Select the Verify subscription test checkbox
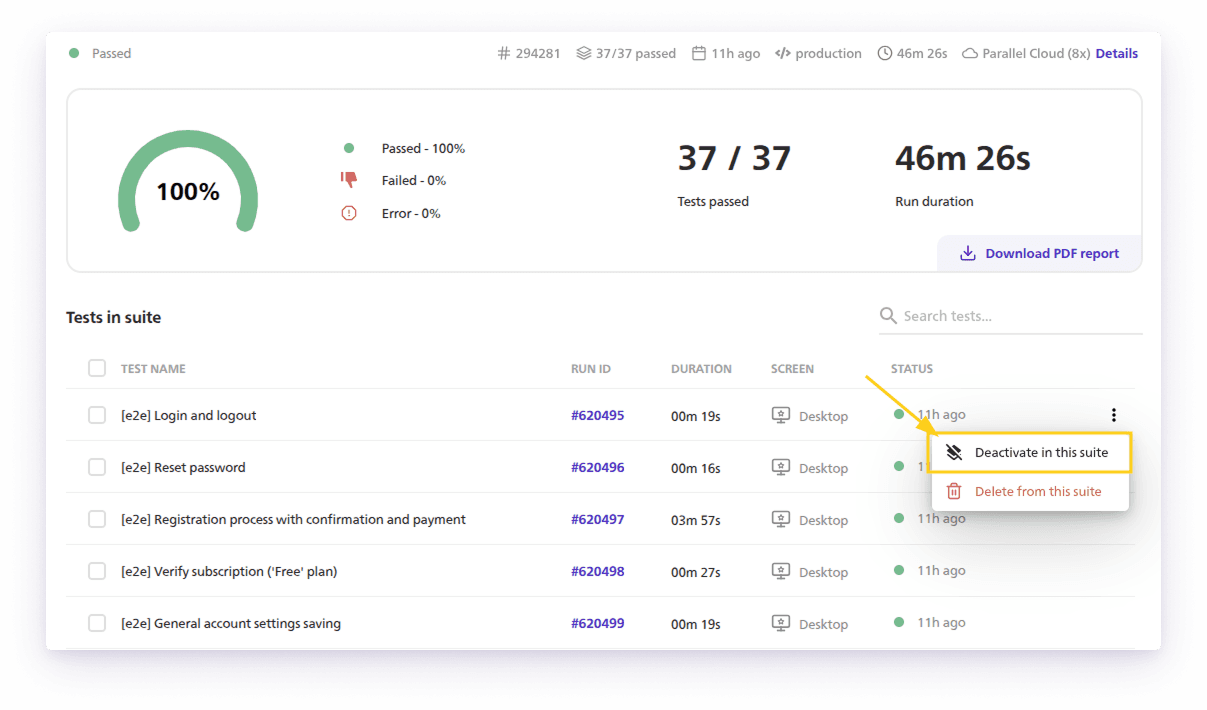Viewport: 1207px width, 710px height. click(x=97, y=571)
